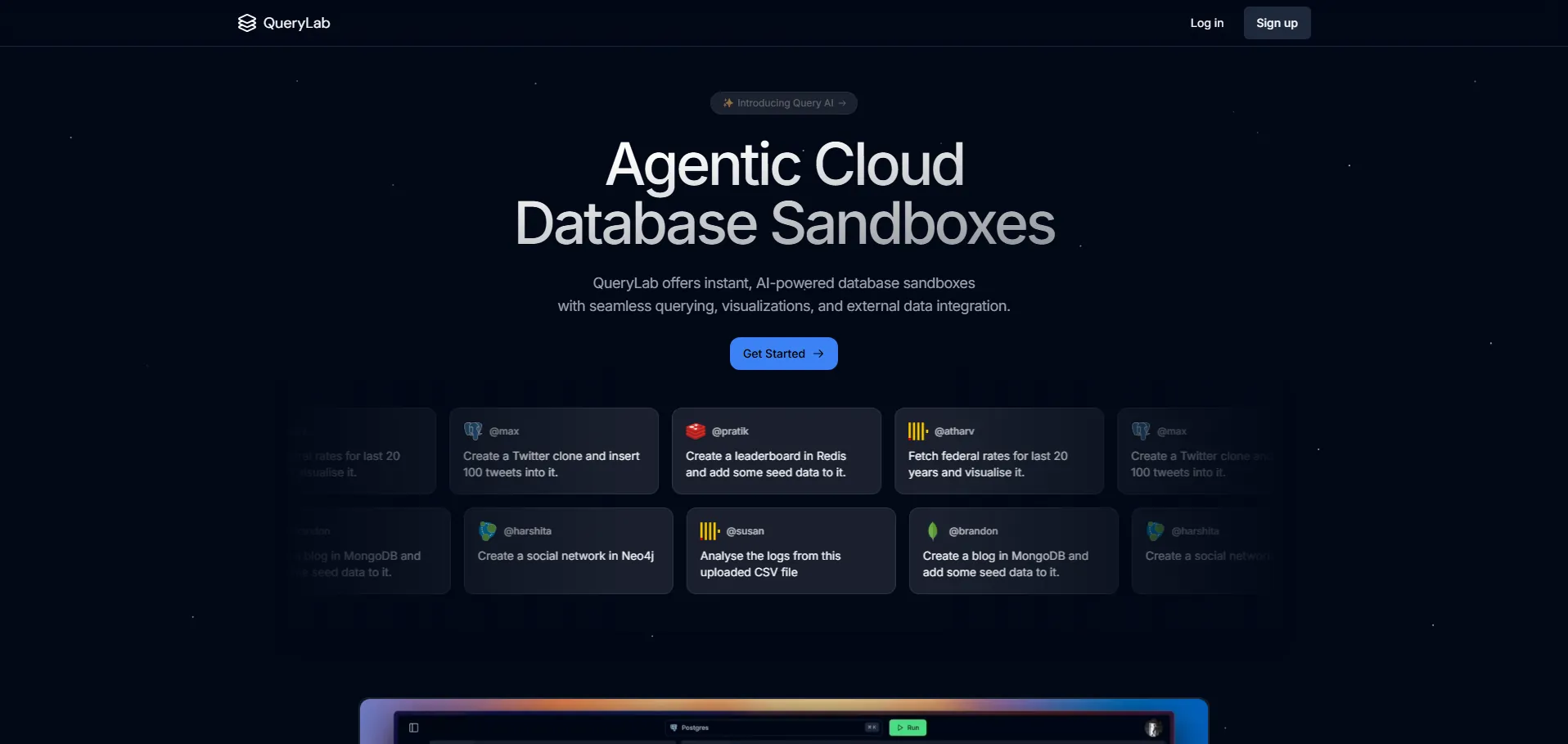Click the yellow bars icon beside @susan
The height and width of the screenshot is (744, 1568).
click(710, 530)
